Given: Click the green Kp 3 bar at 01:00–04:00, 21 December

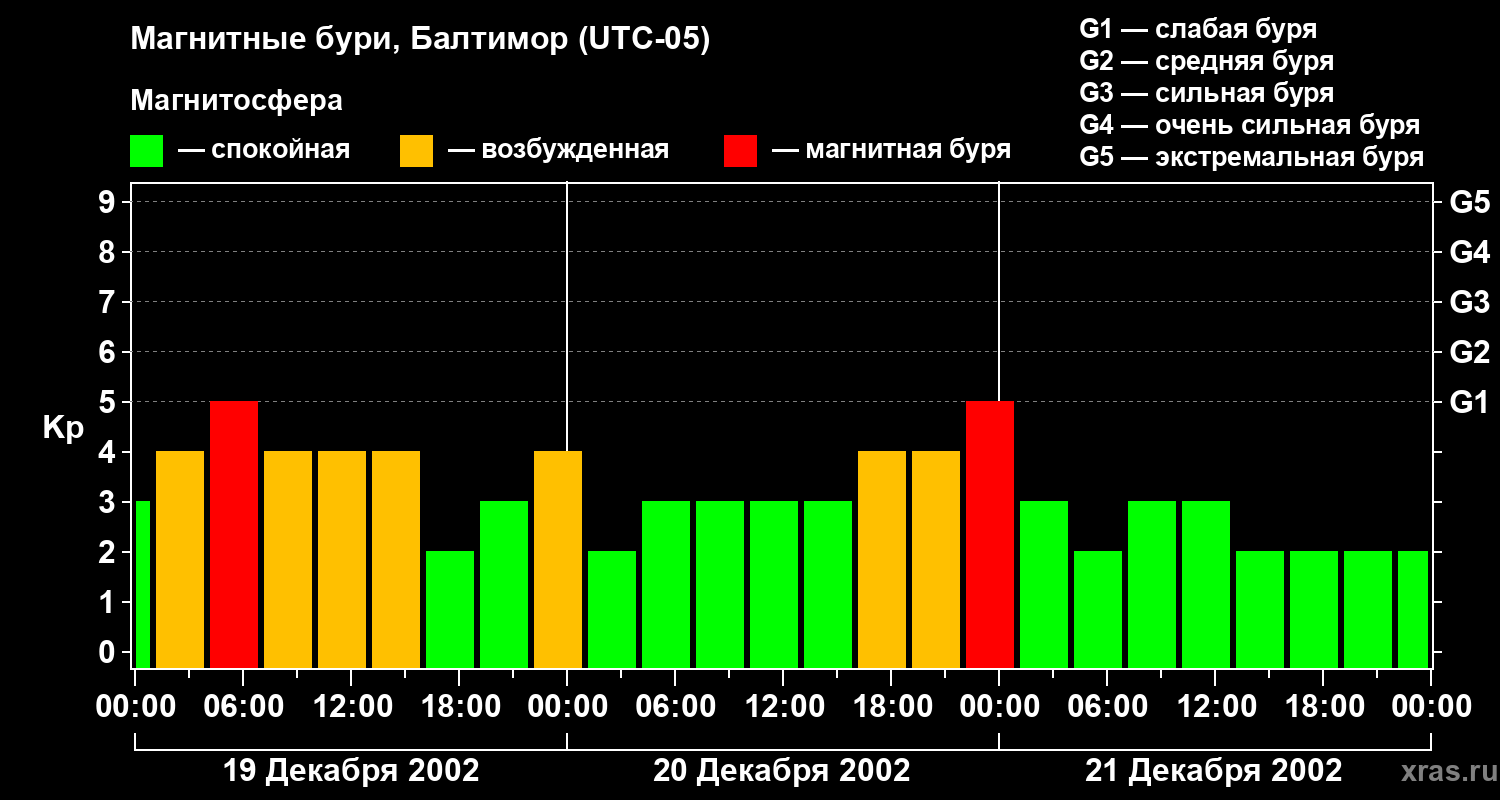Looking at the screenshot, I should point(1044,584).
